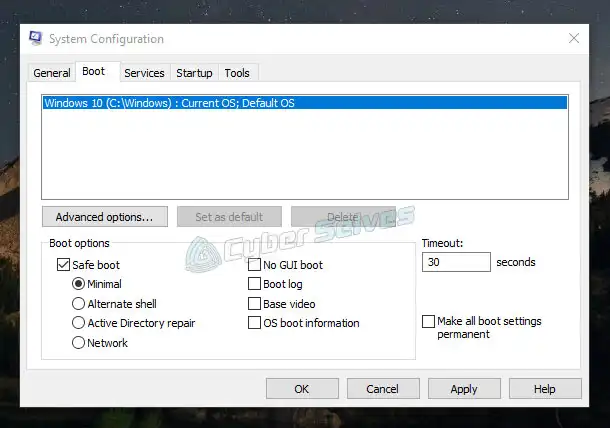The width and height of the screenshot is (610, 428).
Task: Open Advanced options dialog
Action: 105,217
